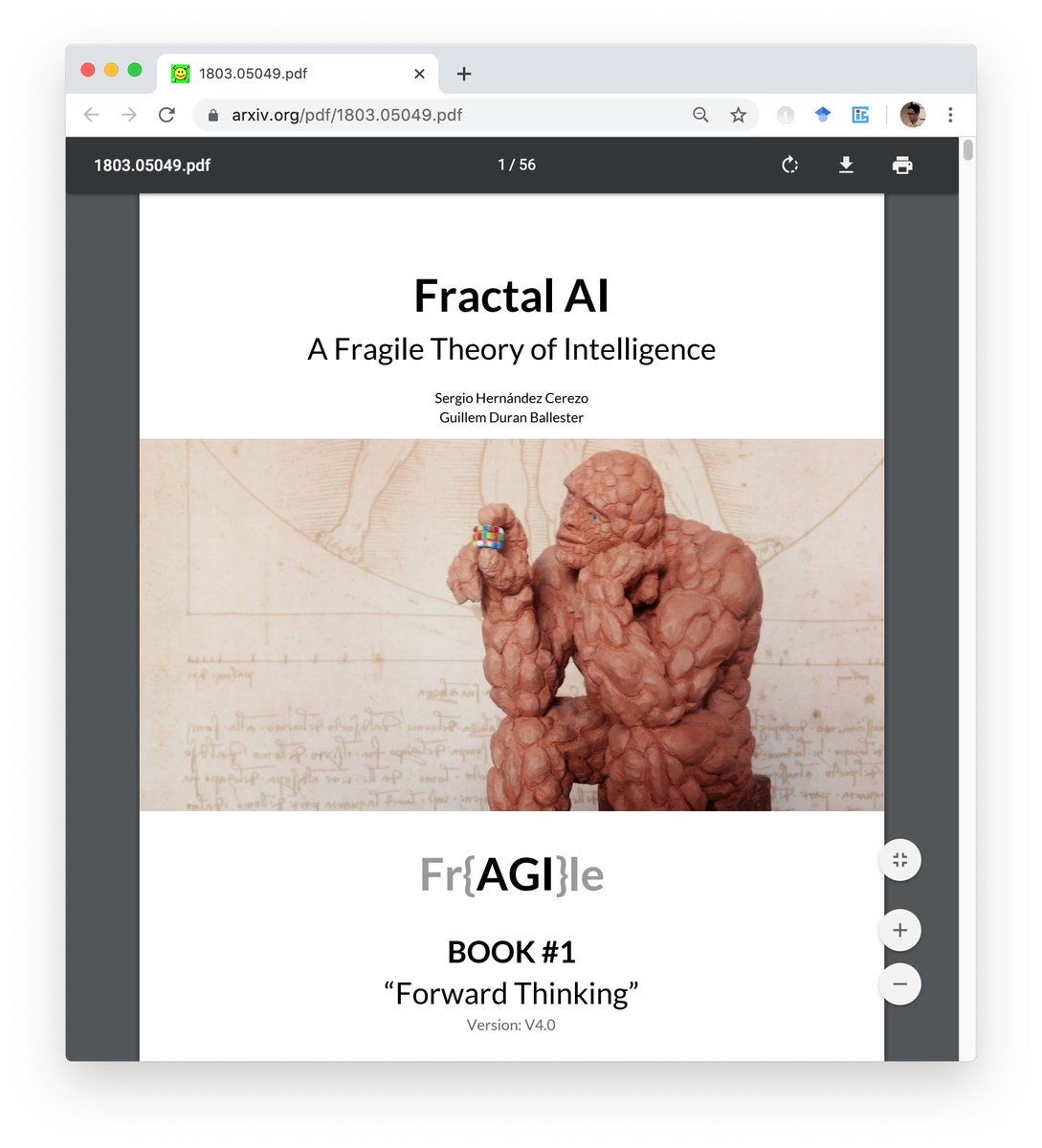
Task: Click the vertical scrollbar thumb
Action: coord(968,149)
